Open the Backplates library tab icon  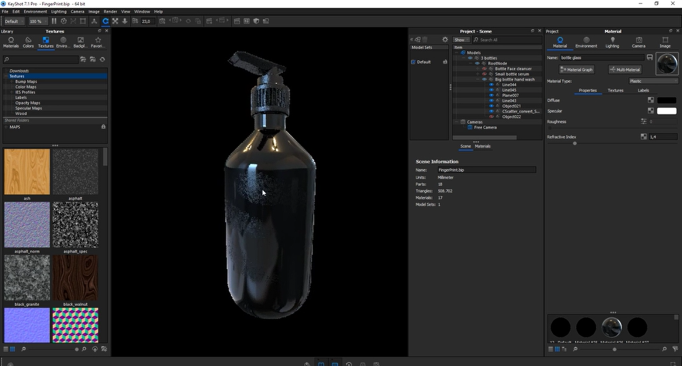pos(80,40)
